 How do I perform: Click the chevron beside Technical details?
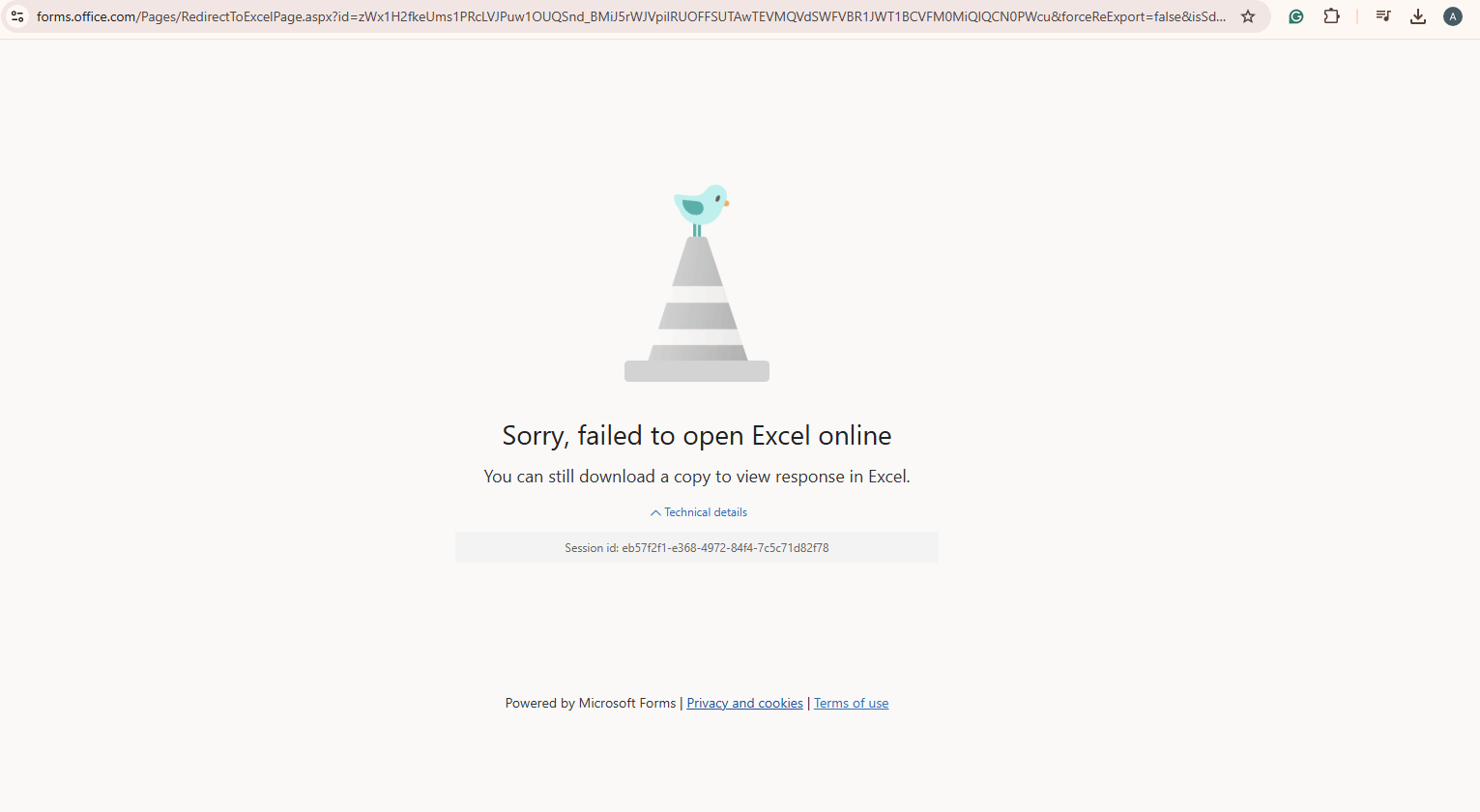[655, 512]
